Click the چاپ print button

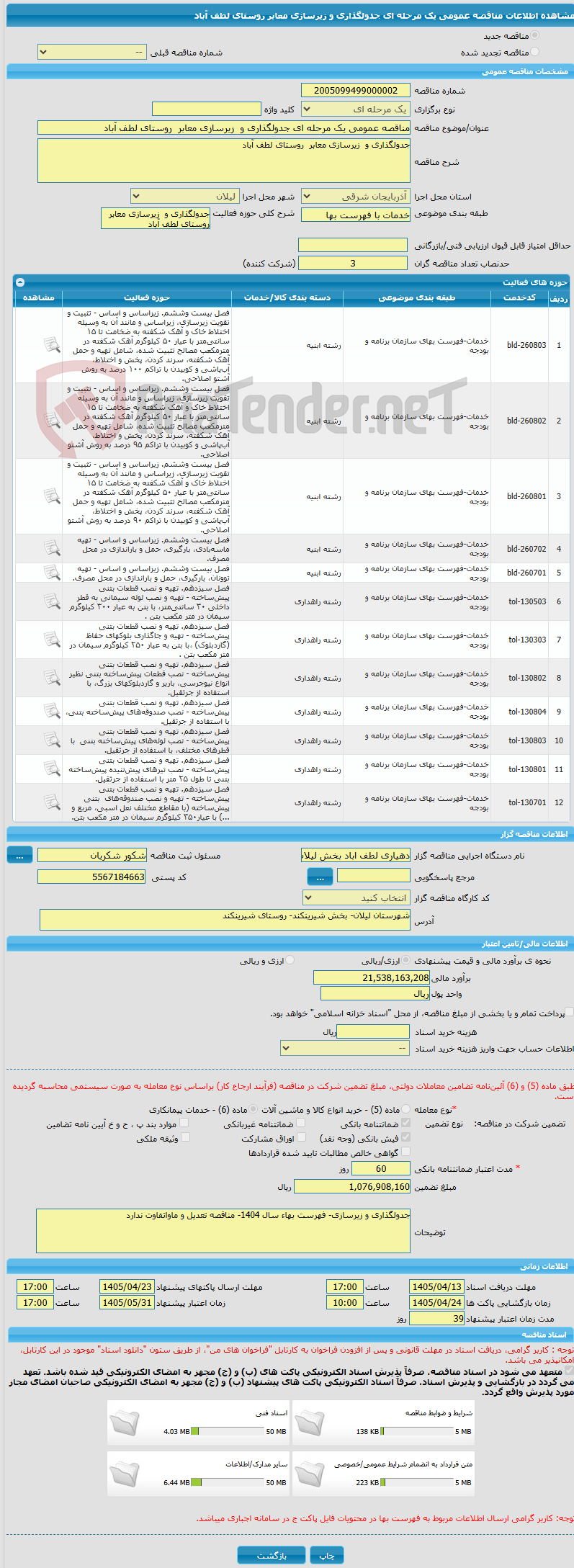point(327,1555)
